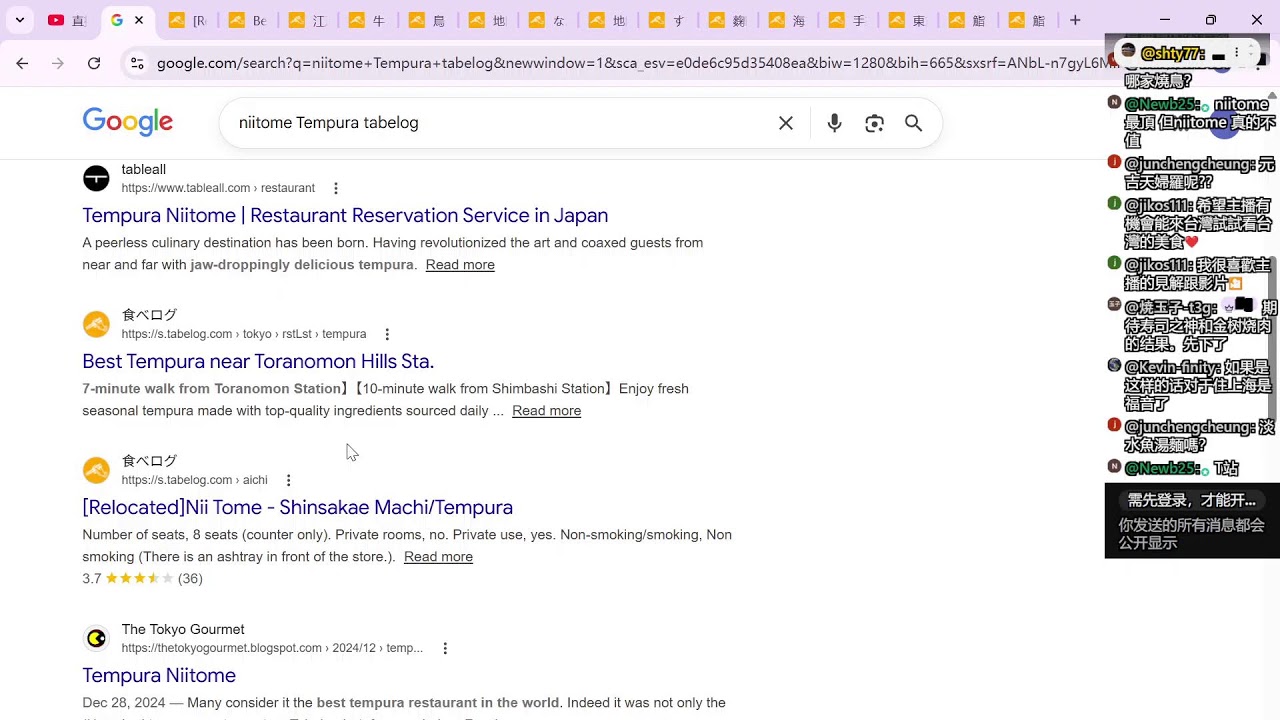Switch to the tabelog tab labeled 鳥
This screenshot has width=1280, height=720.
(x=427, y=20)
